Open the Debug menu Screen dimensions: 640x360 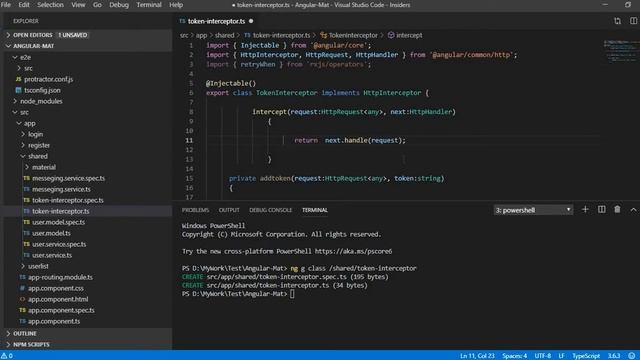(x=119, y=5)
